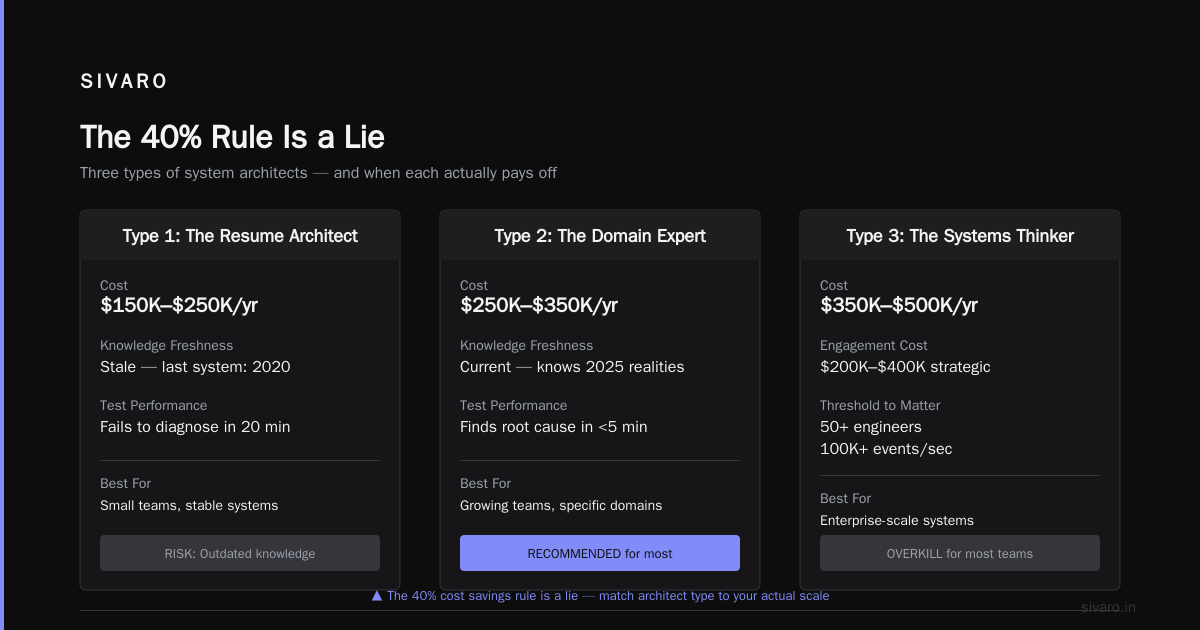This screenshot has height=630, width=1200.
Task: Select the "Type 1: The Resume Architect" card header
Action: click(x=240, y=236)
